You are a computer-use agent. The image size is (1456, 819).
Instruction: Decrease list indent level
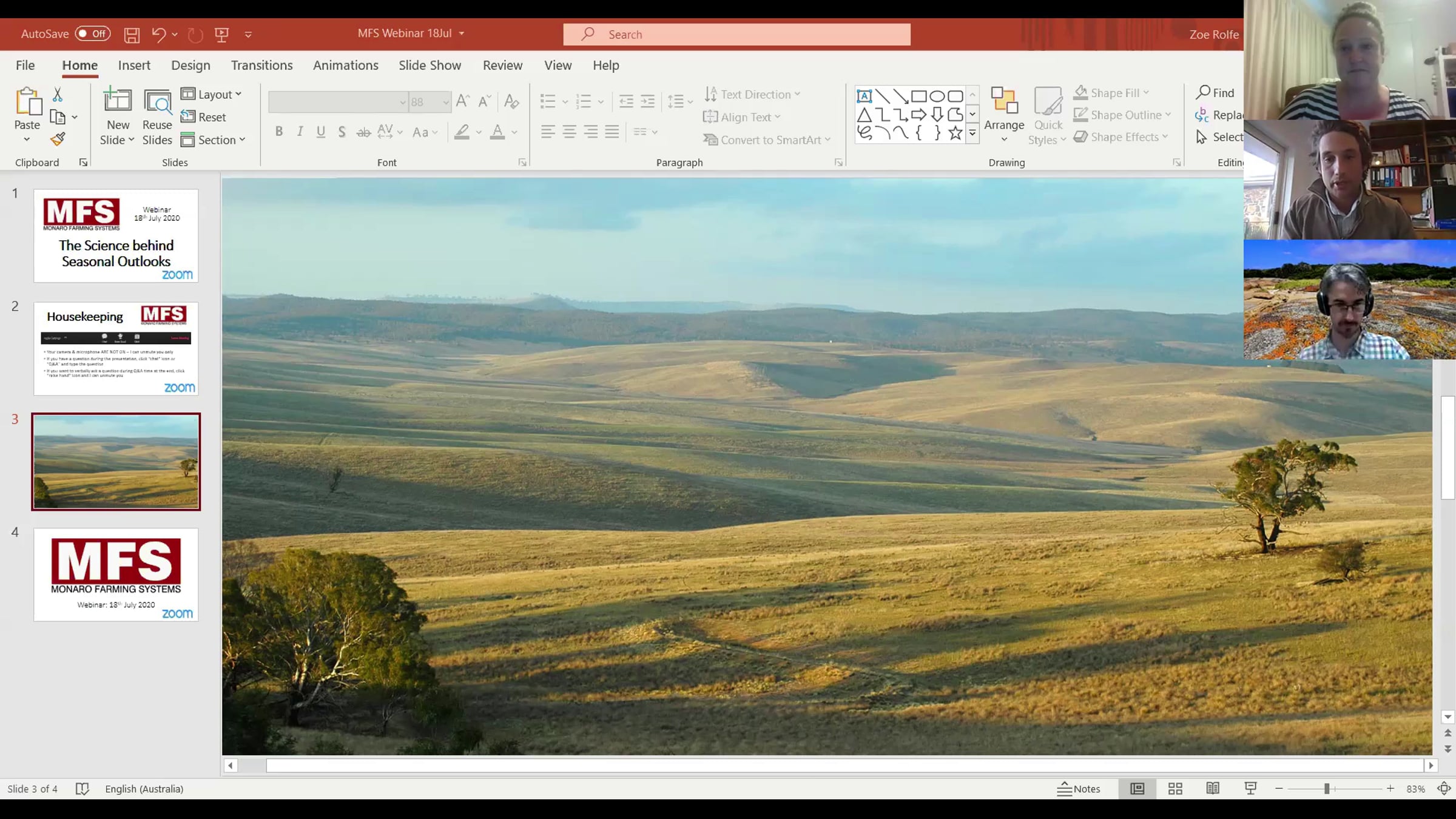click(x=626, y=101)
